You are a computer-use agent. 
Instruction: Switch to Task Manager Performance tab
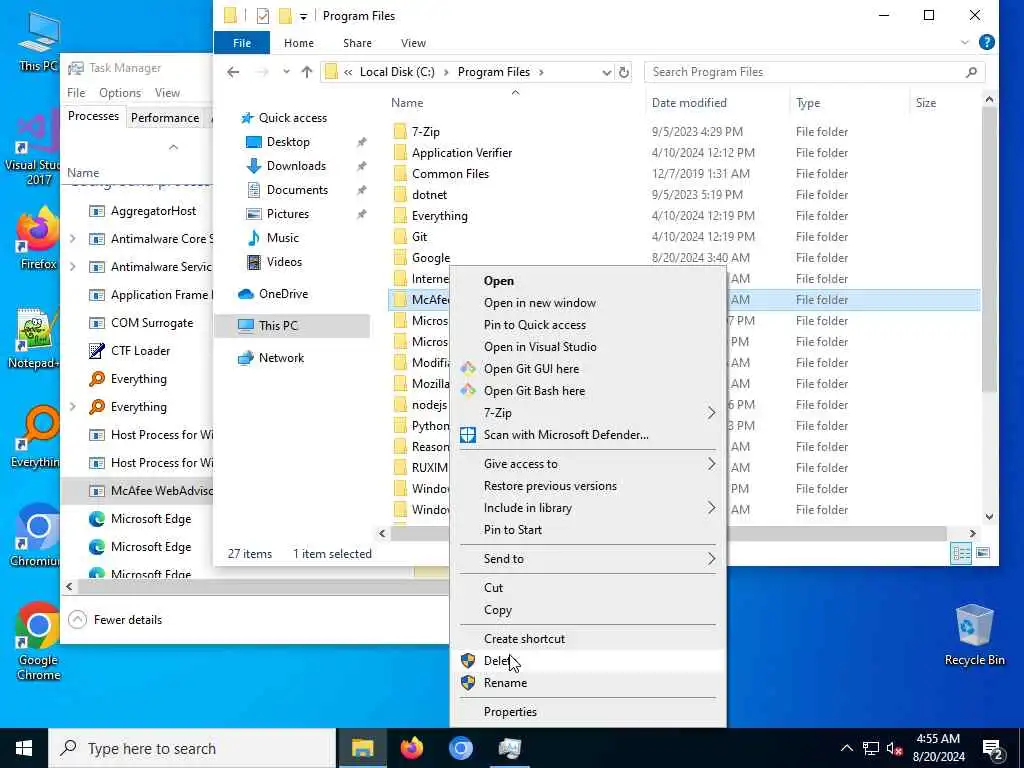click(x=165, y=118)
